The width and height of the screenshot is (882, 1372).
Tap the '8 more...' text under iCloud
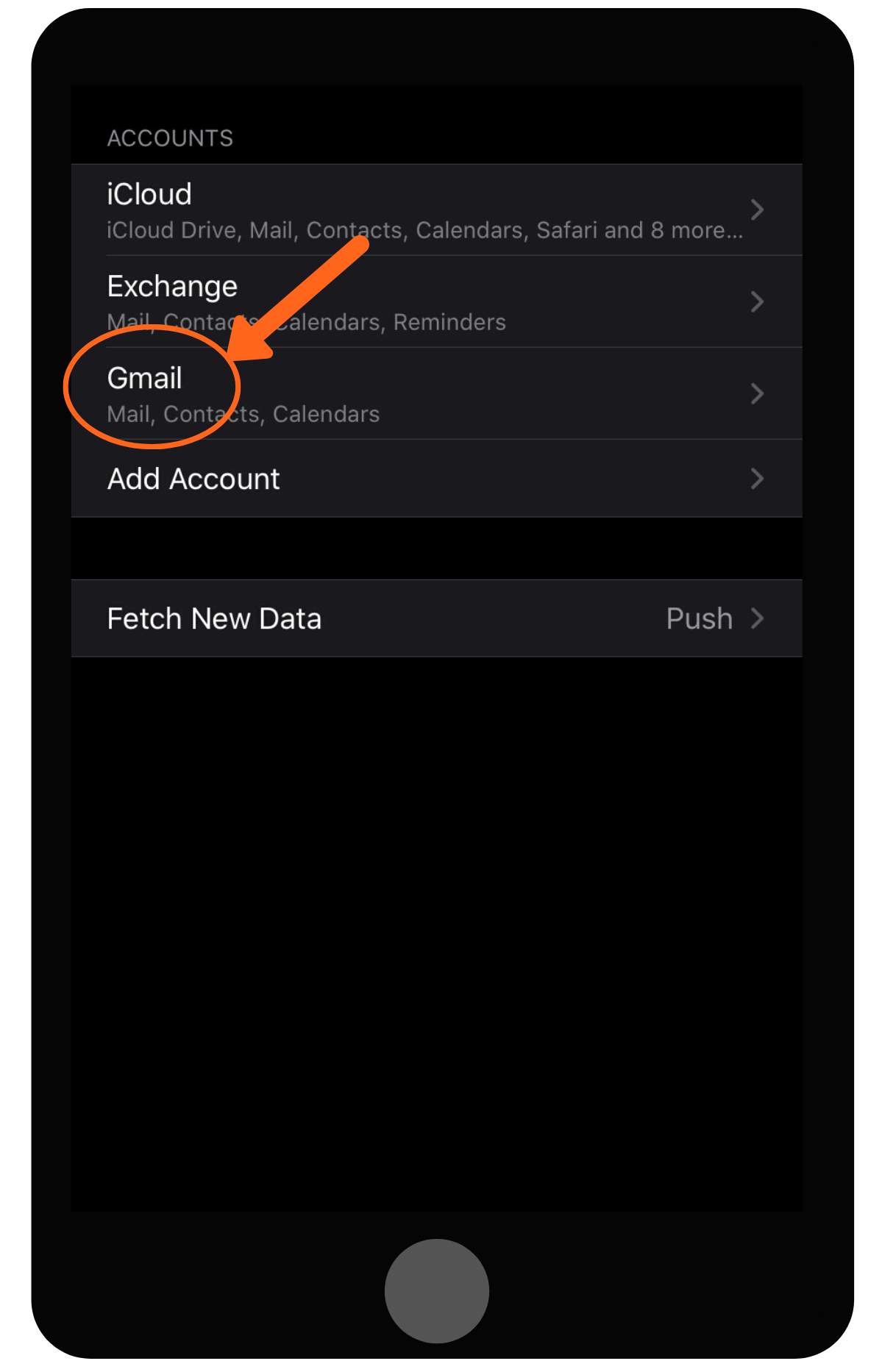tap(697, 231)
